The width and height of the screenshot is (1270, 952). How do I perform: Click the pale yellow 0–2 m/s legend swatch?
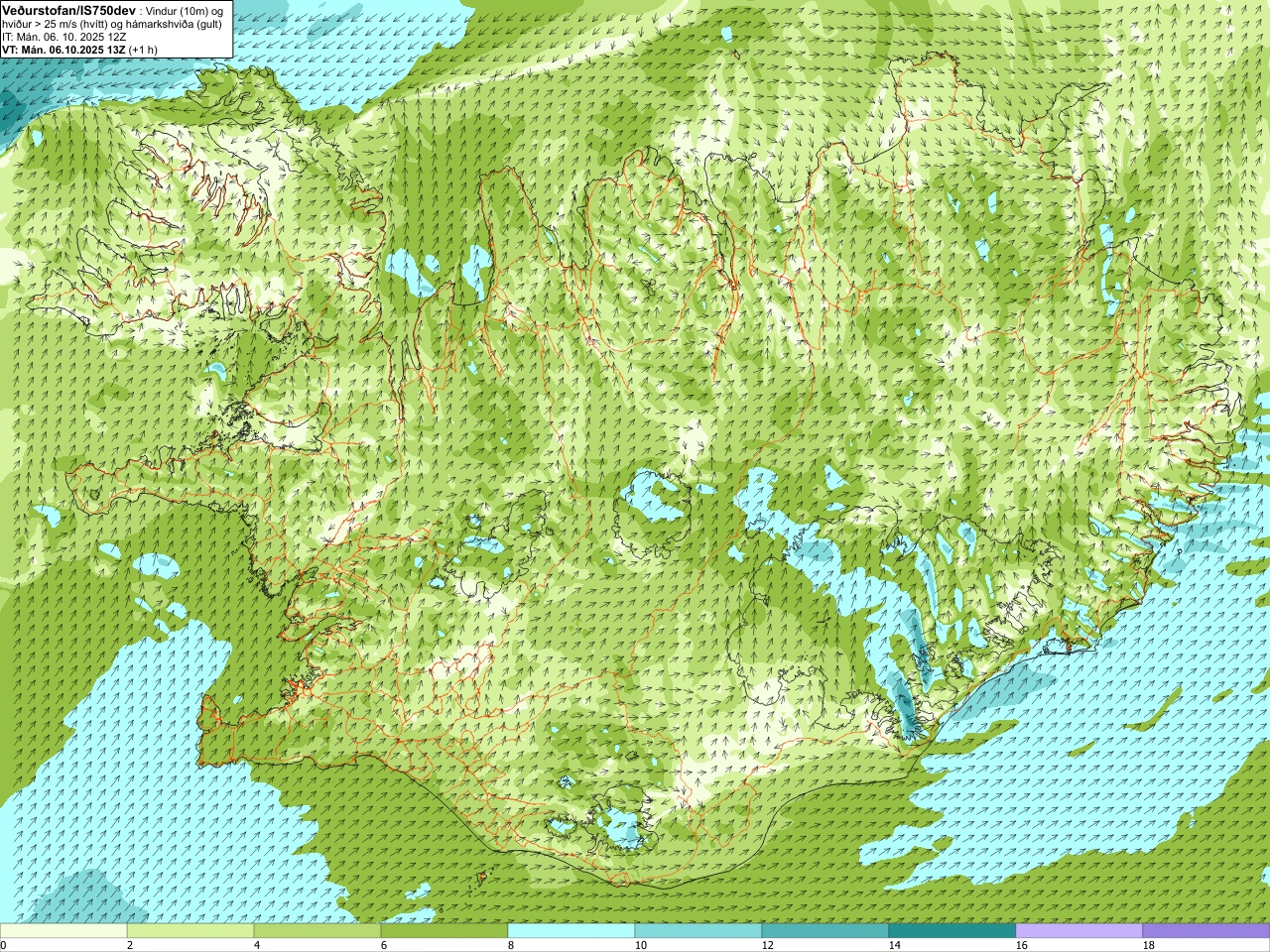(x=63, y=931)
